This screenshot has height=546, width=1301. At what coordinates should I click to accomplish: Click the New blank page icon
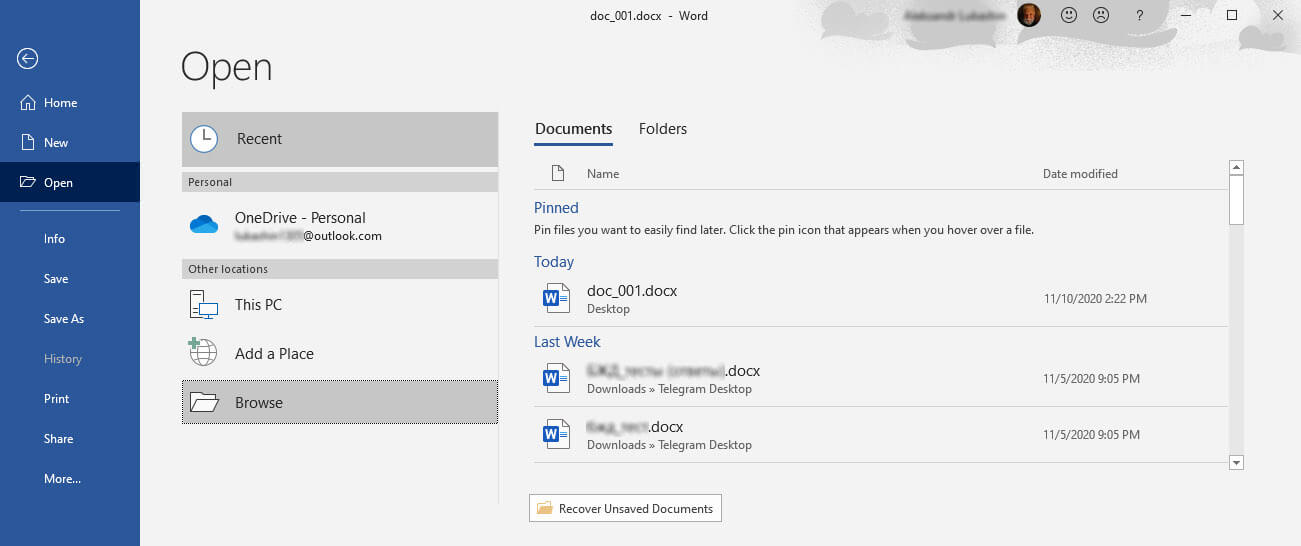point(28,142)
